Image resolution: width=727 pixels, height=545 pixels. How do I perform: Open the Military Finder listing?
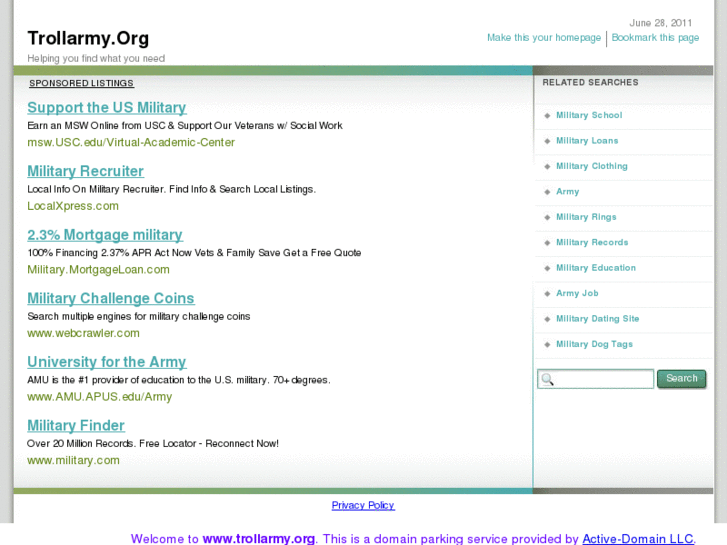pyautogui.click(x=76, y=425)
